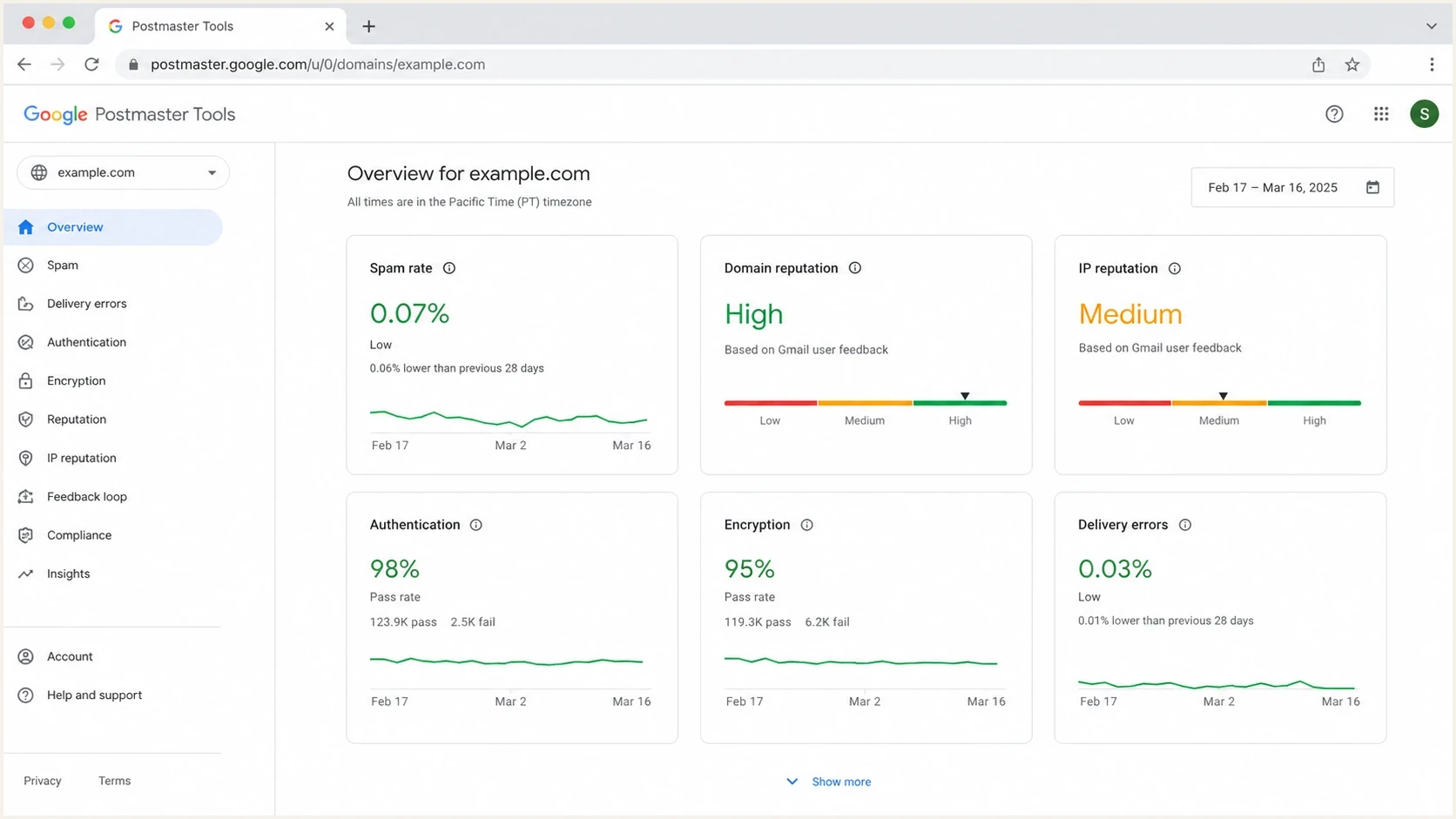Click the IP reputation Medium gauge marker
Image resolution: width=1456 pixels, height=819 pixels.
pyautogui.click(x=1223, y=396)
